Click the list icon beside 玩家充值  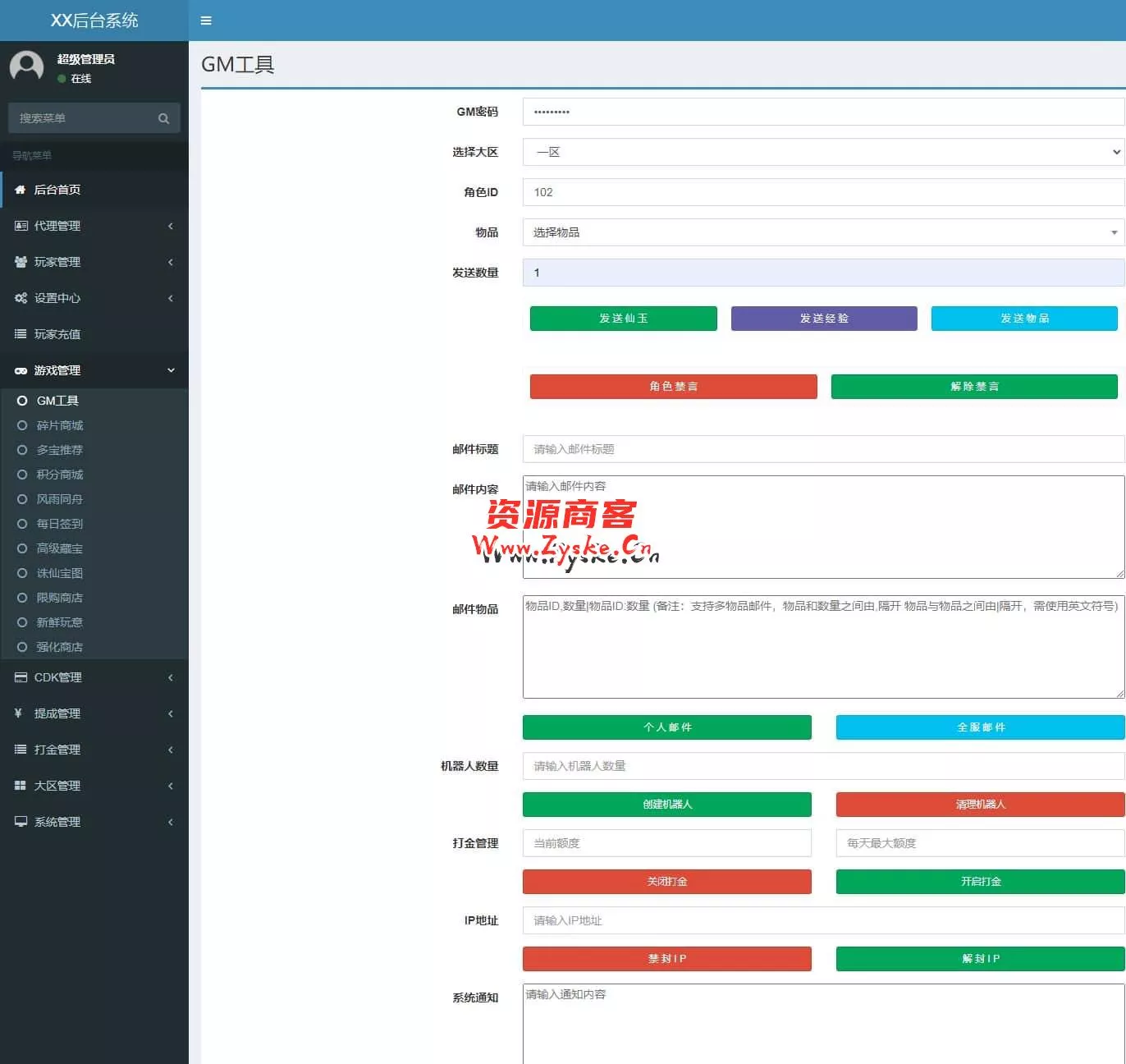21,334
